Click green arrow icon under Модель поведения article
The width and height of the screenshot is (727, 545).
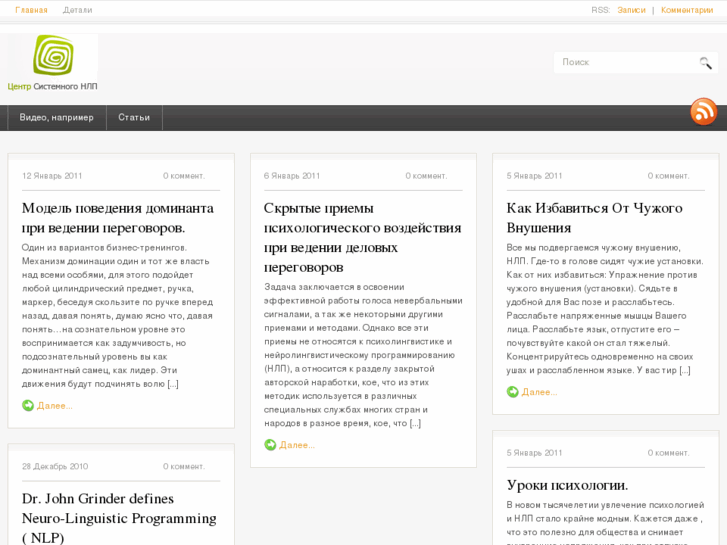pyautogui.click(x=28, y=406)
